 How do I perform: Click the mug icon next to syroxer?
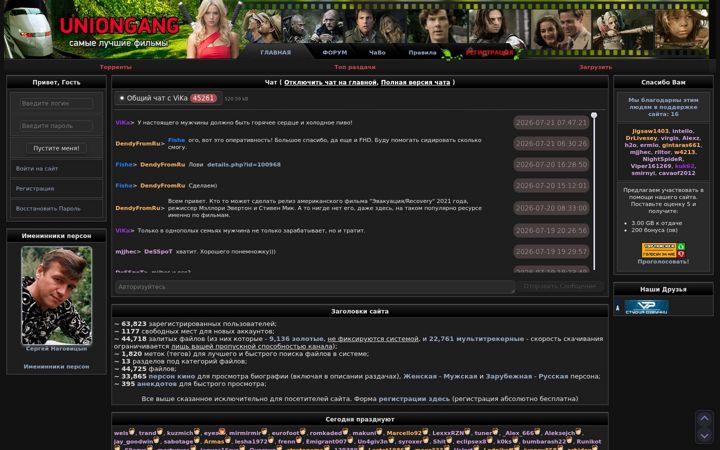[x=425, y=440]
